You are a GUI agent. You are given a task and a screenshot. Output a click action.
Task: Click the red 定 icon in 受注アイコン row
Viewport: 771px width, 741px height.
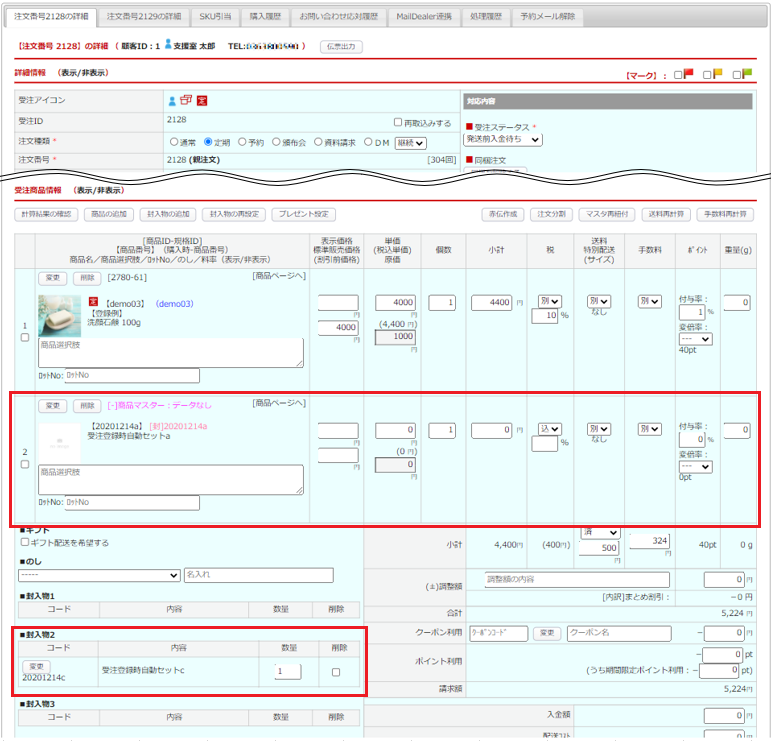[201, 101]
